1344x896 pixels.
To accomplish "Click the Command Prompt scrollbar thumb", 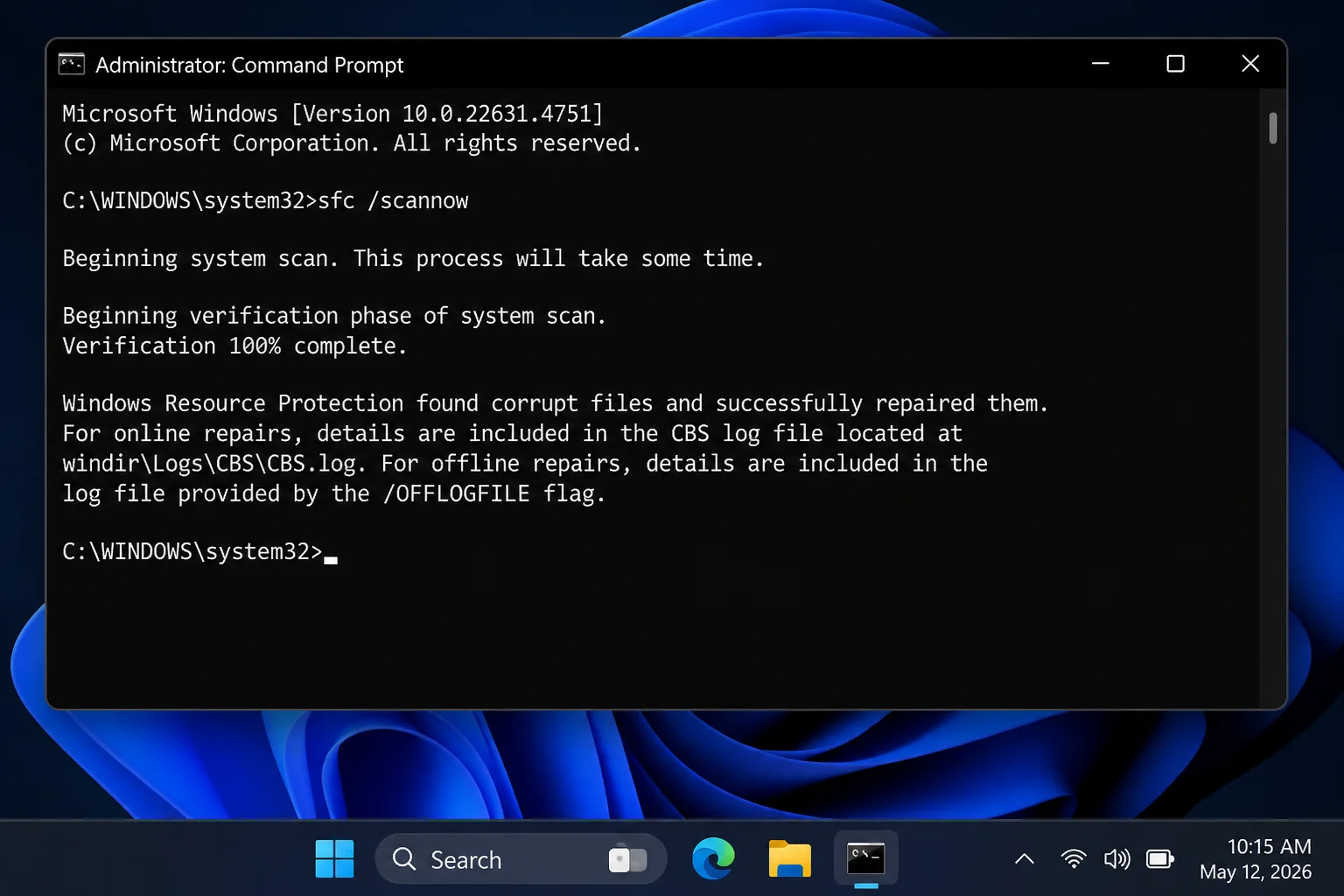I will pyautogui.click(x=1272, y=128).
